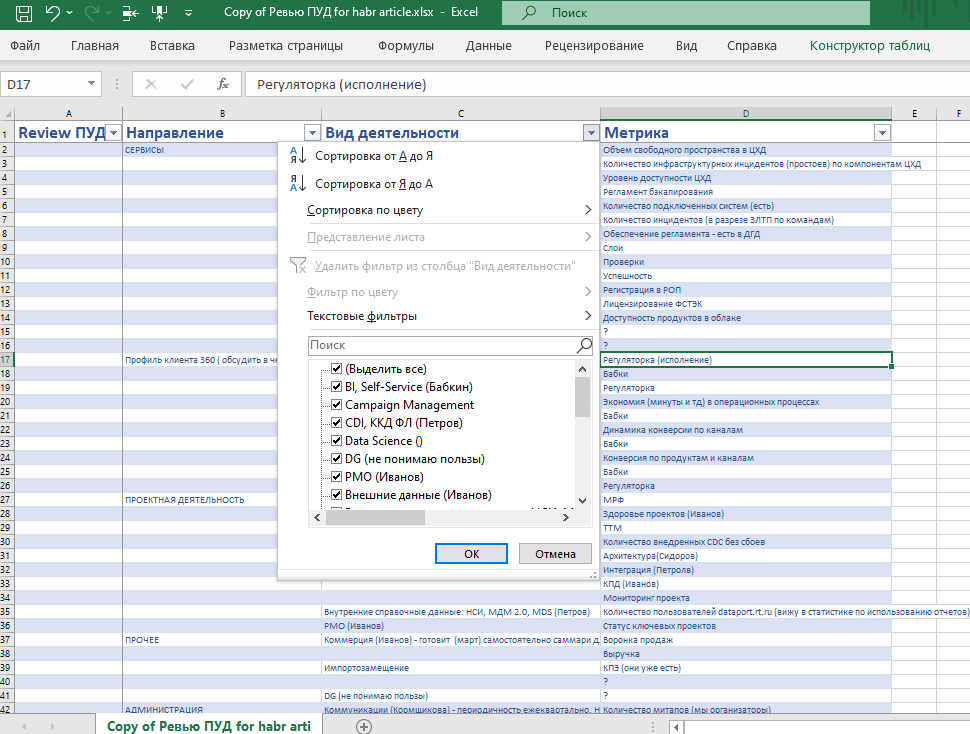Open the Формулы ribbon tab
Viewport: 970px width, 734px height.
406,46
